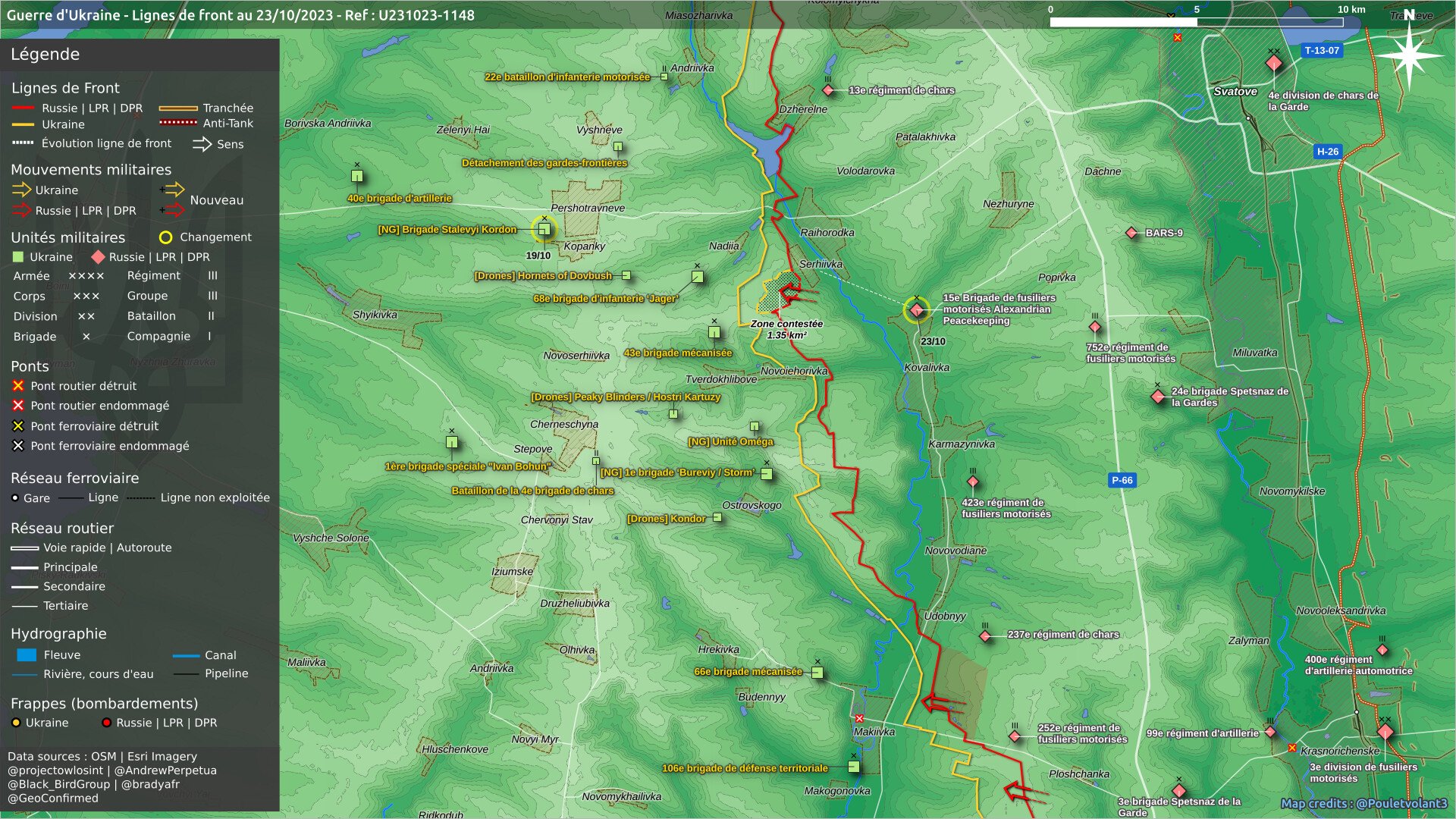This screenshot has height=819, width=1456.
Task: Click the Unité Oméga square marker
Action: click(754, 426)
